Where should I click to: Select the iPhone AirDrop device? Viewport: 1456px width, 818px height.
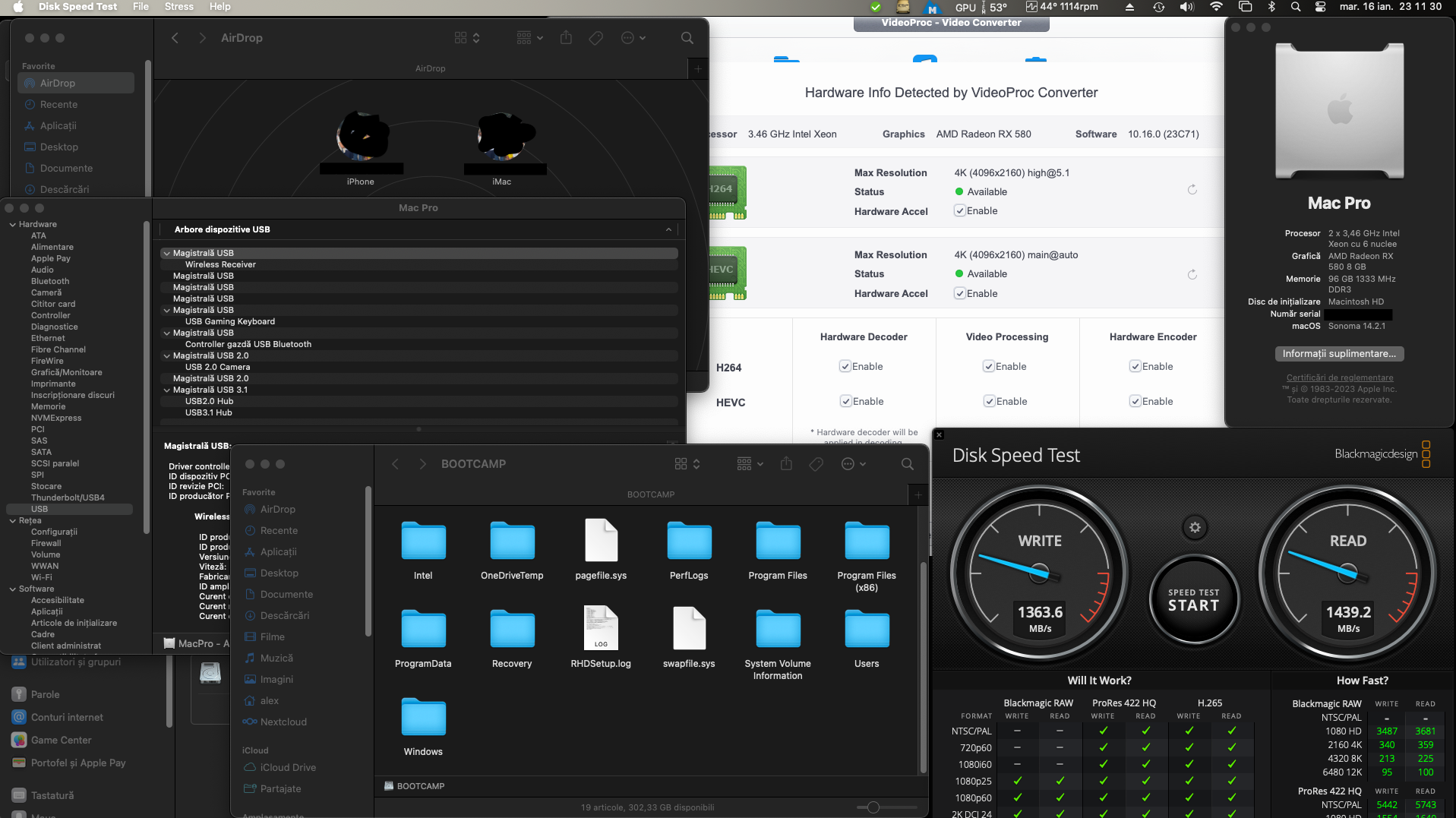(361, 149)
